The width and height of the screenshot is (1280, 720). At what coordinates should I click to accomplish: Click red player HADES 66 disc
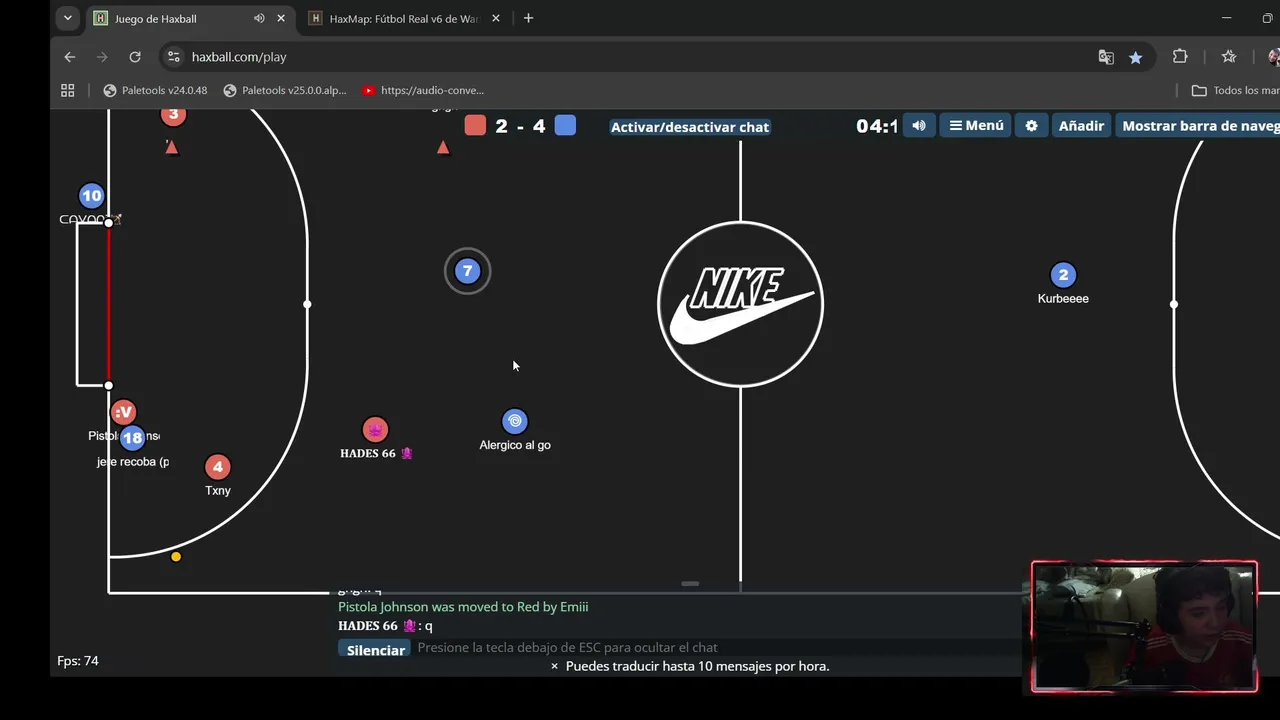tap(375, 430)
